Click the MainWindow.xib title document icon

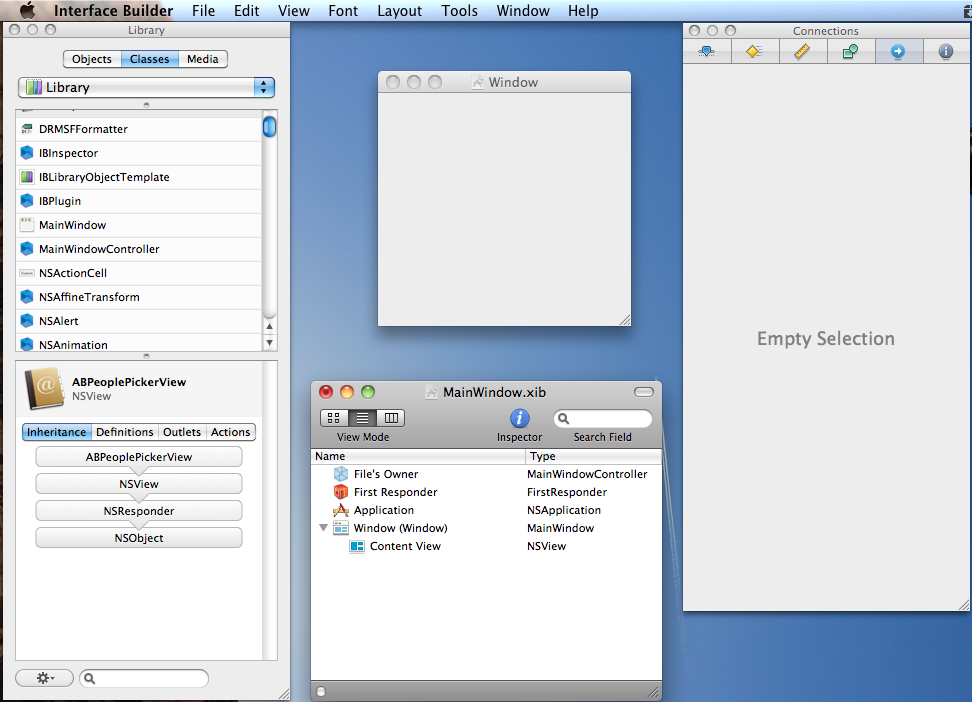click(432, 392)
